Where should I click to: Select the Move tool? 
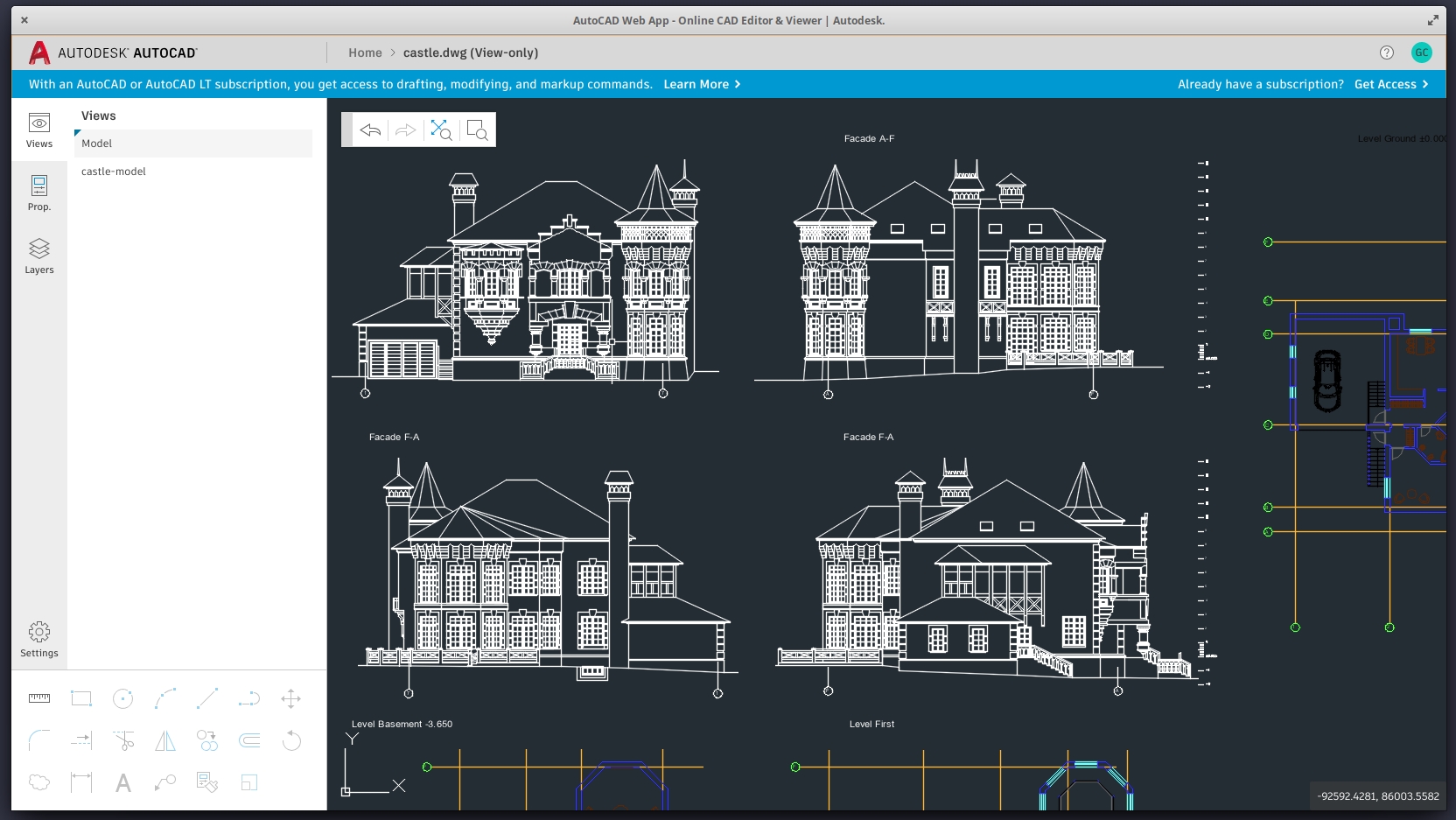pos(290,698)
